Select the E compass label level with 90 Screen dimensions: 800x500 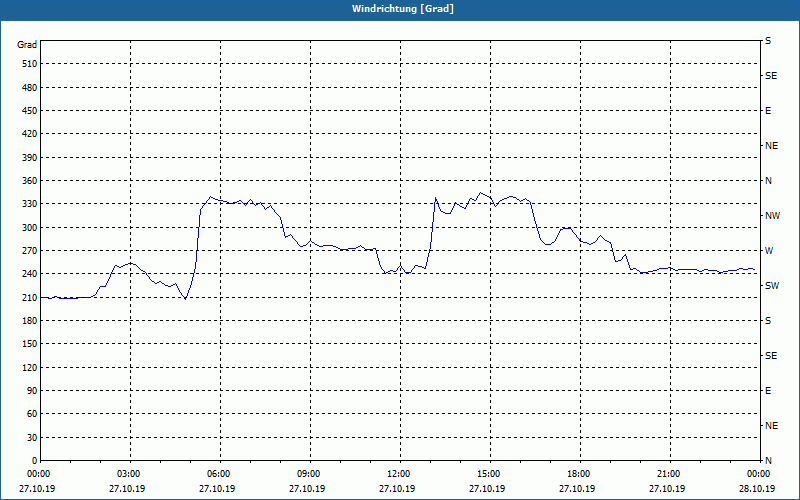[x=768, y=391]
